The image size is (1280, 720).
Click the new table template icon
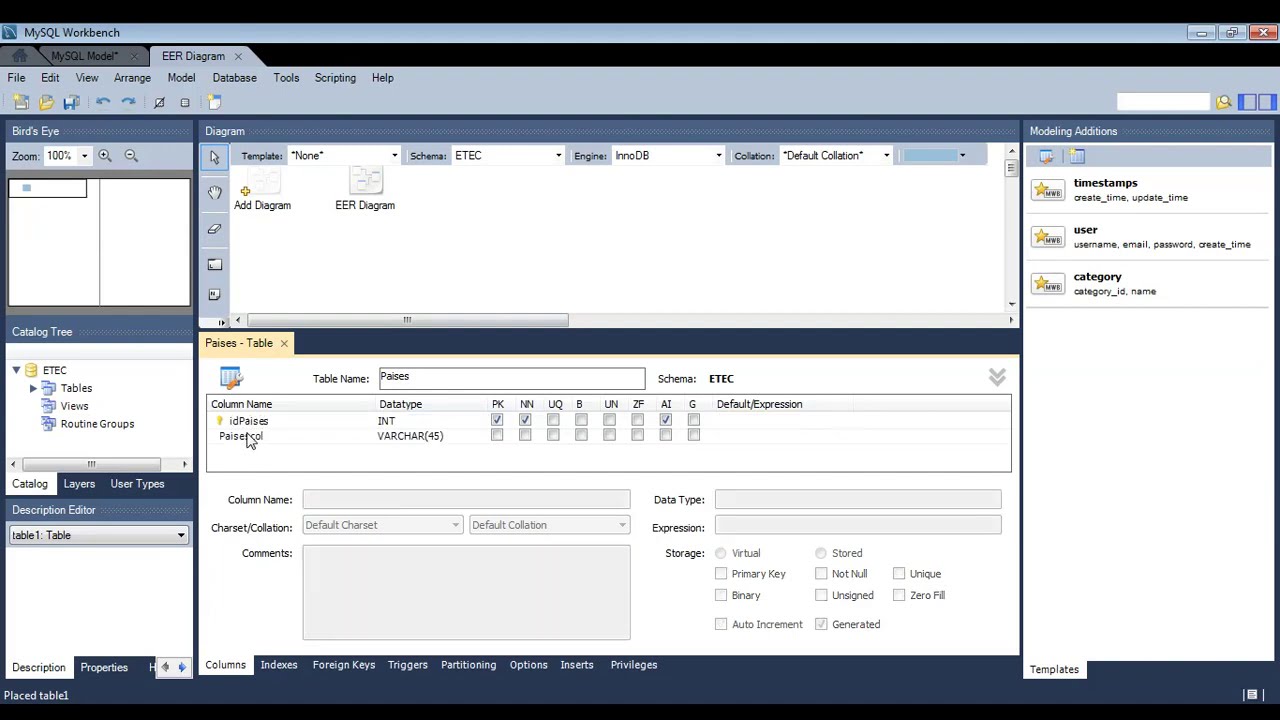point(1077,156)
